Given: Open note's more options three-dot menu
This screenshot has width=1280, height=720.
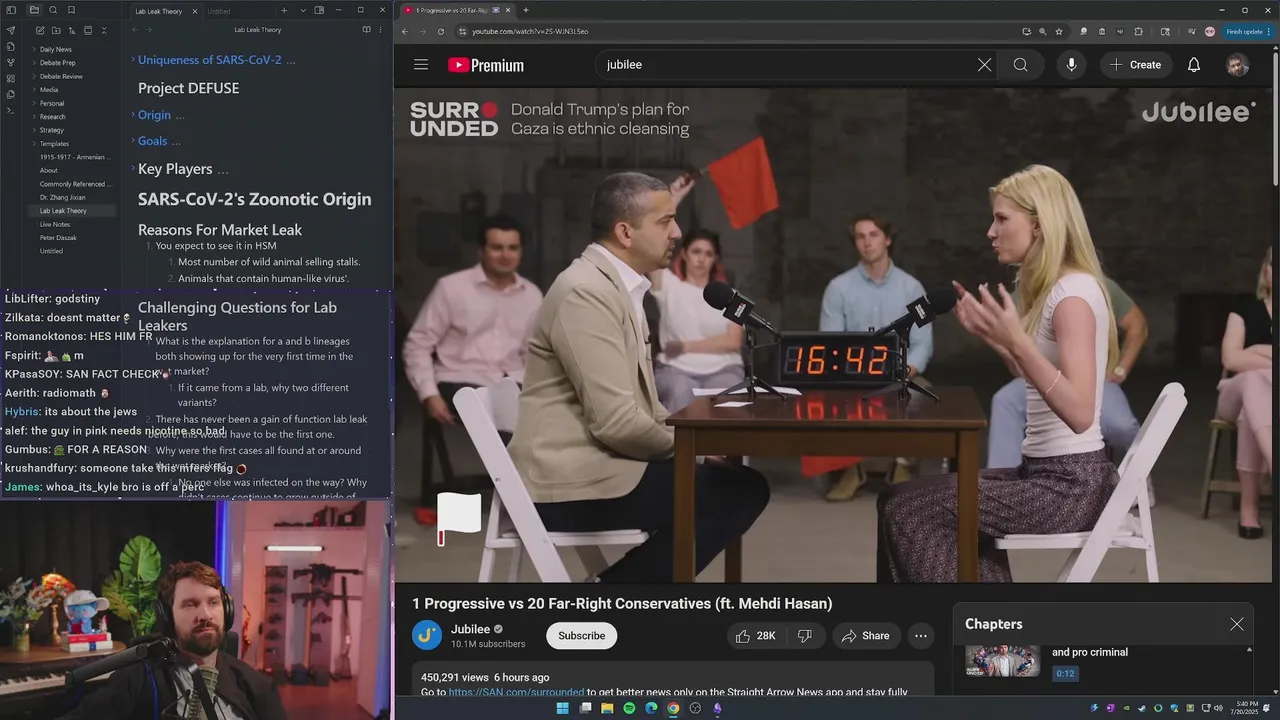Looking at the screenshot, I should (380, 30).
